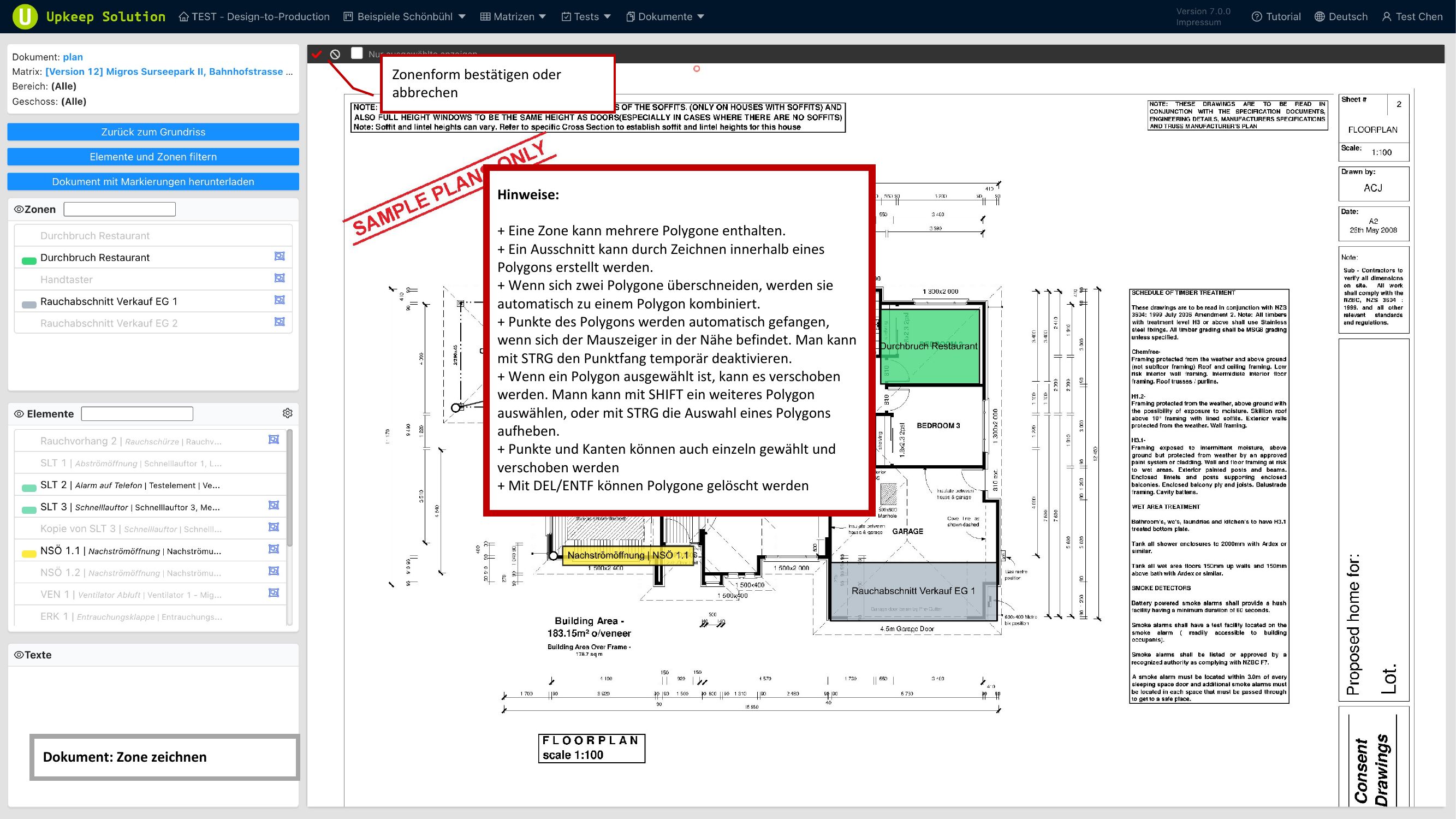Cancel zone drawing with the cancel icon
Viewport: 1456px width, 819px height.
(335, 54)
